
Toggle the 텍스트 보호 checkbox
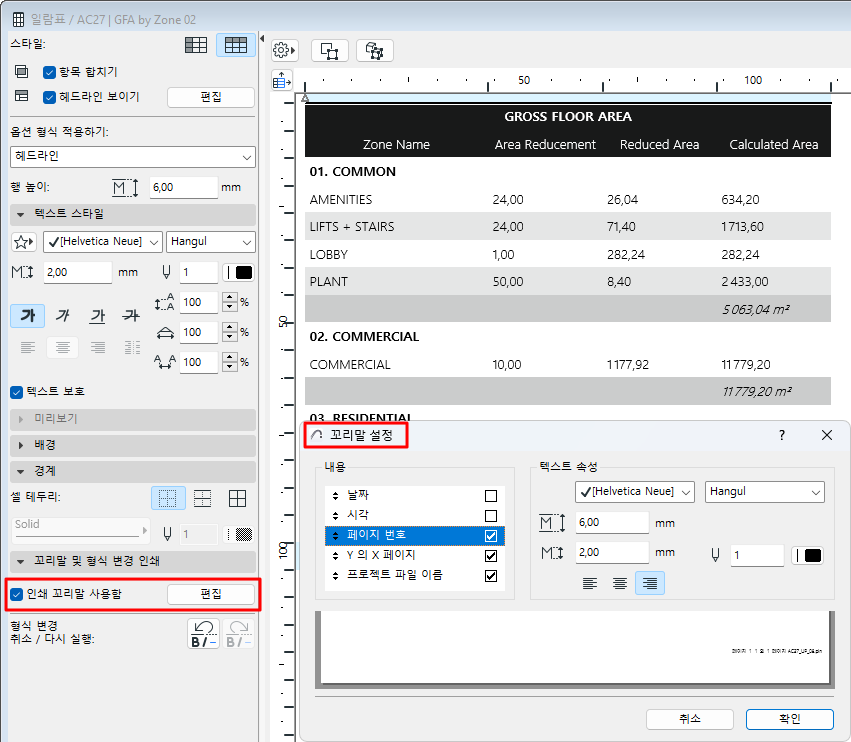[17, 392]
